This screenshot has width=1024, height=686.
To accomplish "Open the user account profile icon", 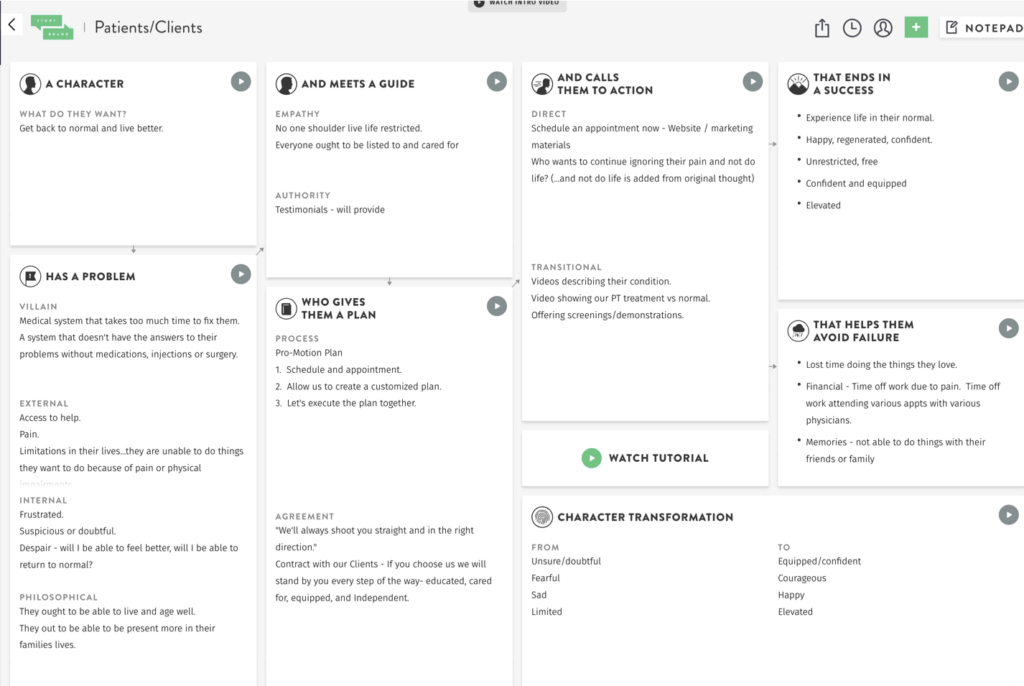I will 883,28.
